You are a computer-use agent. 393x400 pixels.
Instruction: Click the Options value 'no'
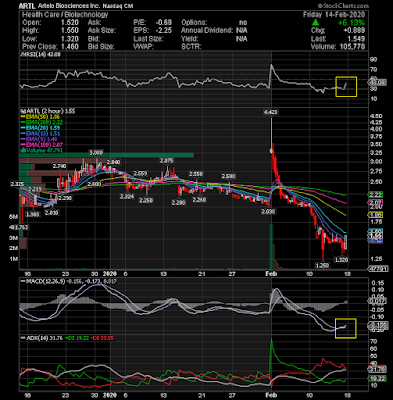[243, 23]
